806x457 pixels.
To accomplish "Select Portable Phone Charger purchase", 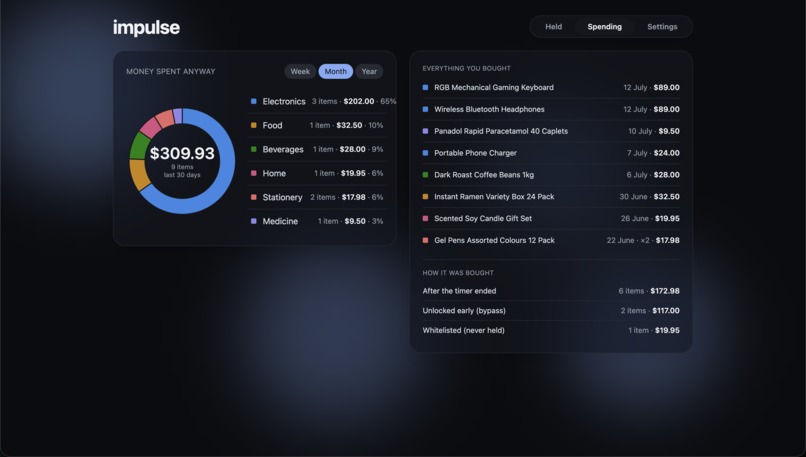I will 551,153.
